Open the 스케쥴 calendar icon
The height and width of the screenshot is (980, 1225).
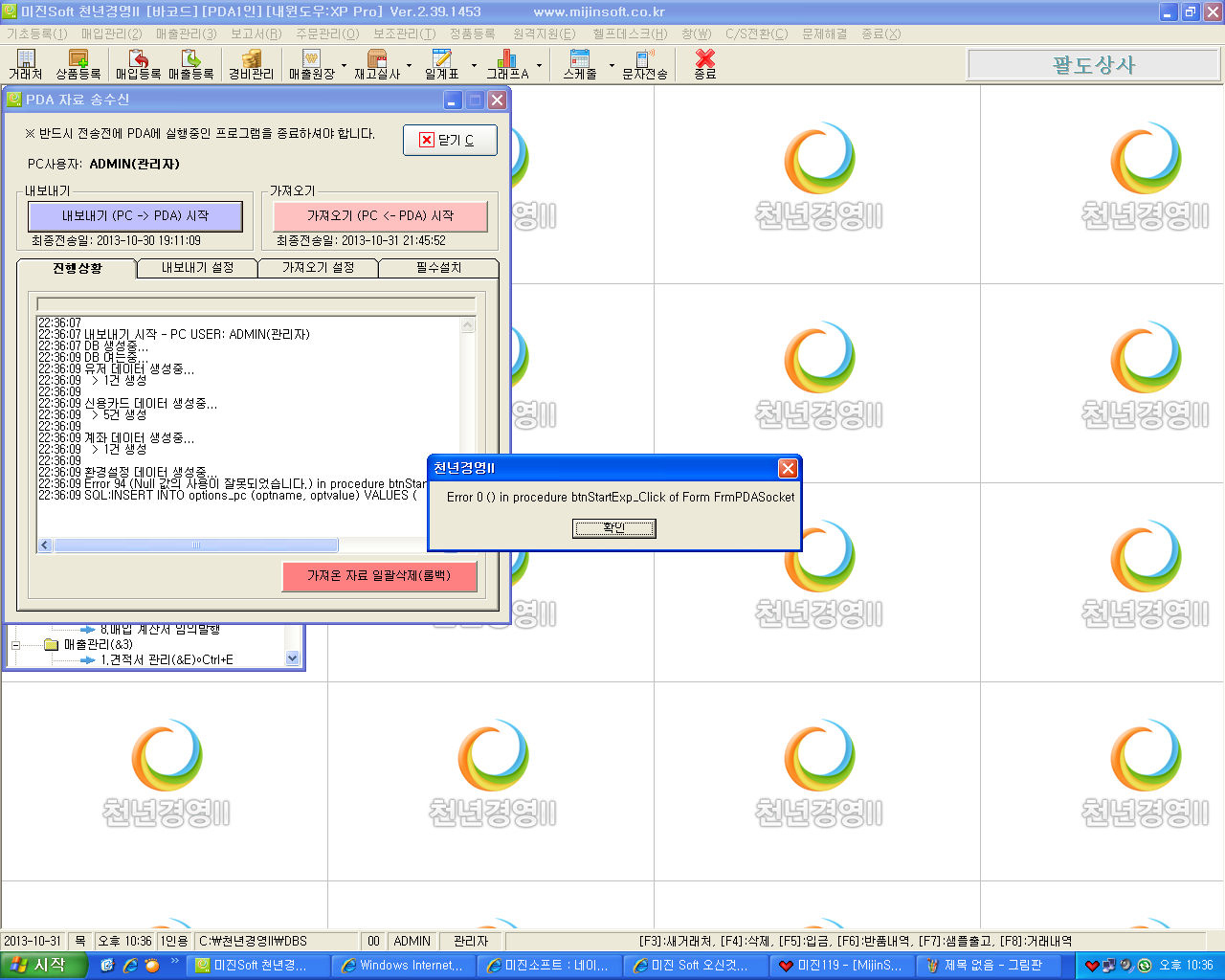point(580,65)
